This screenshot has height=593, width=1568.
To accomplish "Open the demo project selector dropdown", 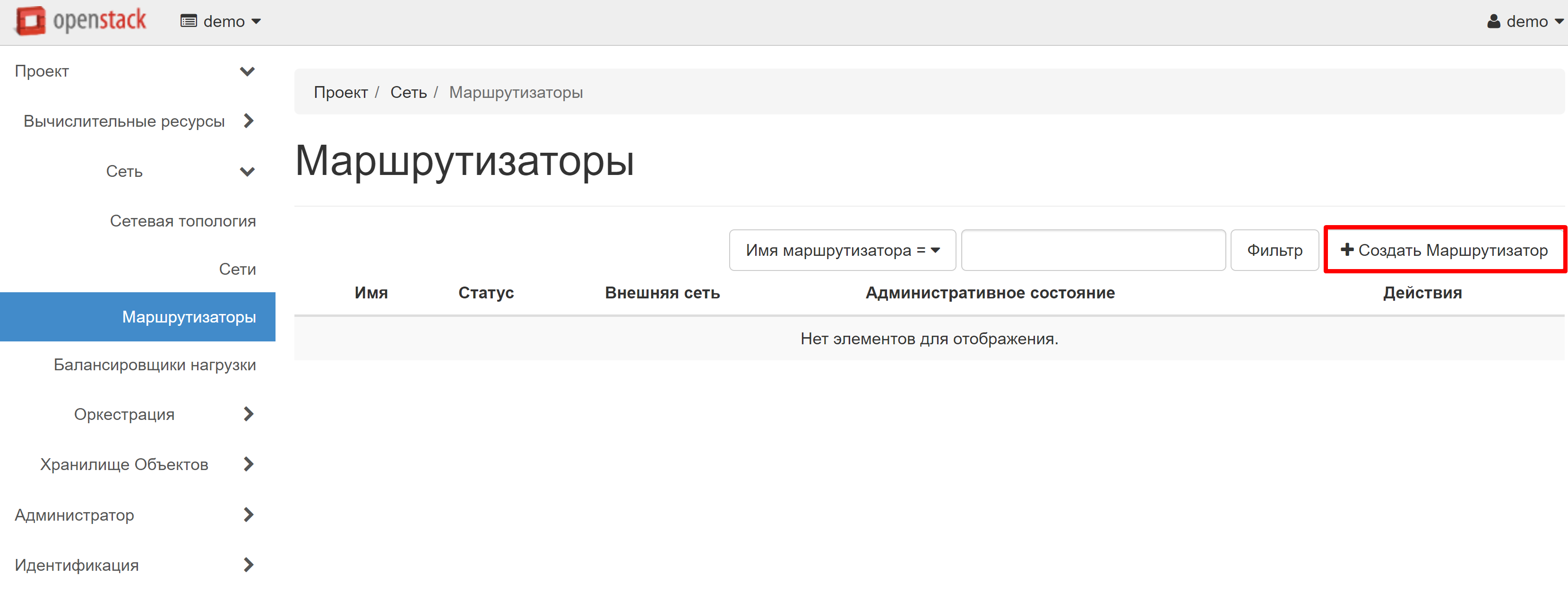I will 220,21.
